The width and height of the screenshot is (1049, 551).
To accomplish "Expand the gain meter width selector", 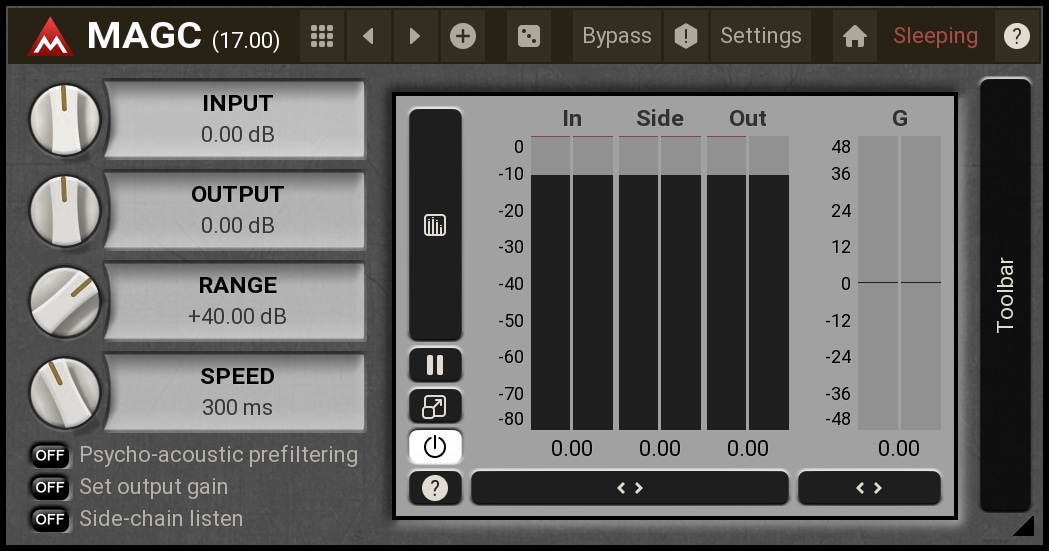I will [869, 488].
